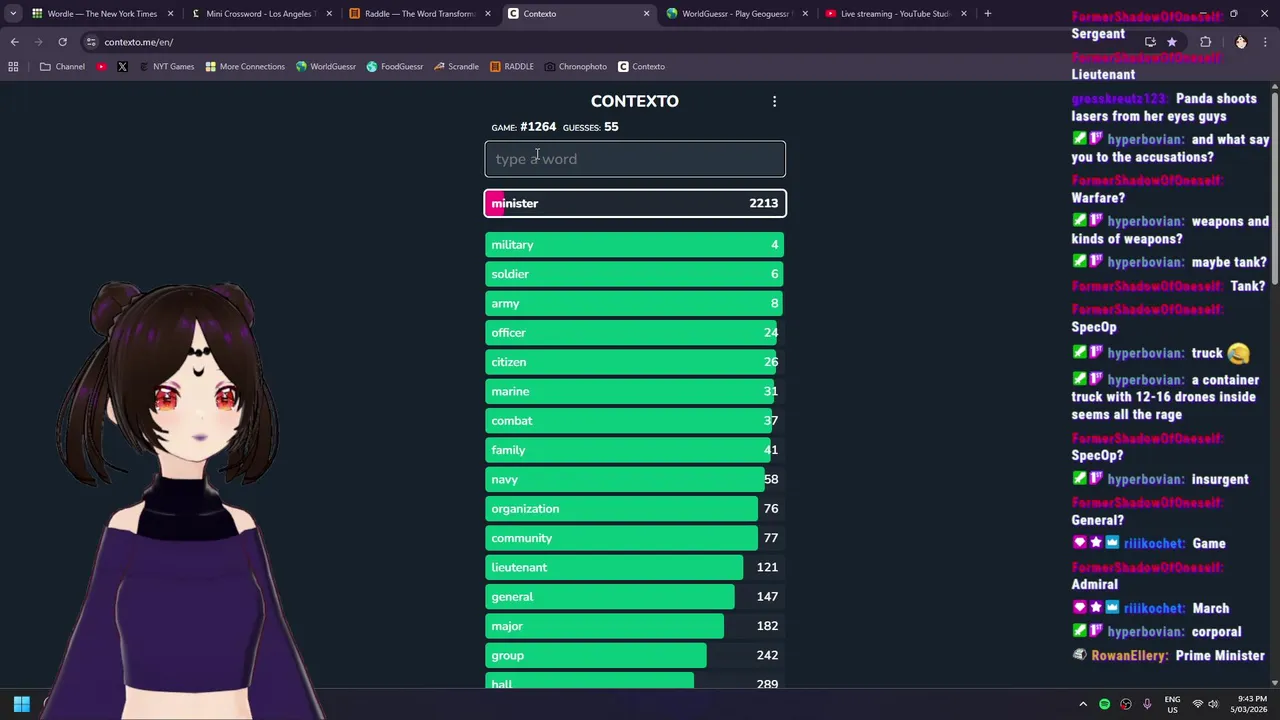The height and width of the screenshot is (720, 1280).
Task: Click the 'citizen' guess row
Action: (635, 362)
